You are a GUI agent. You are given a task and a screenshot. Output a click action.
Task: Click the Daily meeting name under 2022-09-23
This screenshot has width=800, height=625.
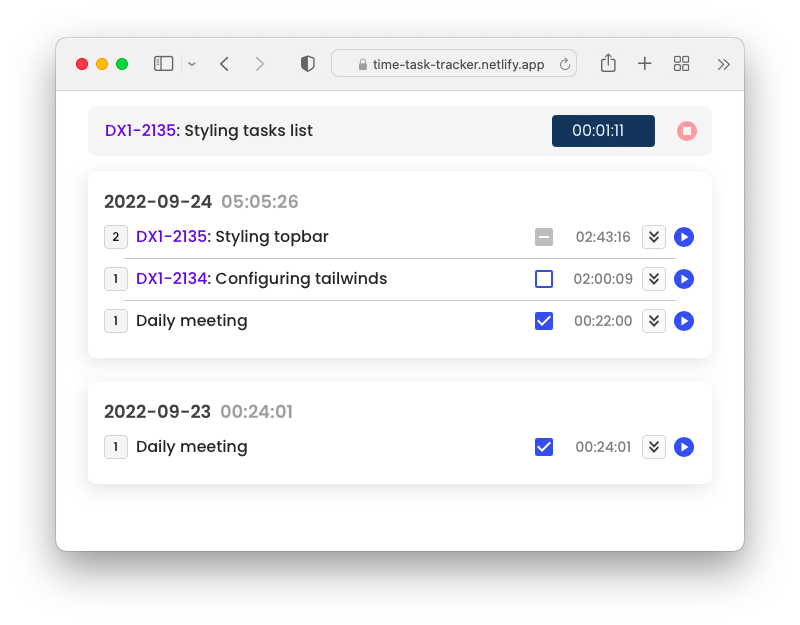click(192, 446)
